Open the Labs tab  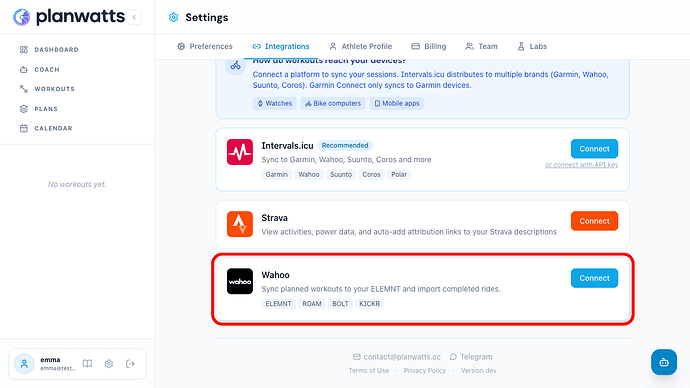pos(532,46)
